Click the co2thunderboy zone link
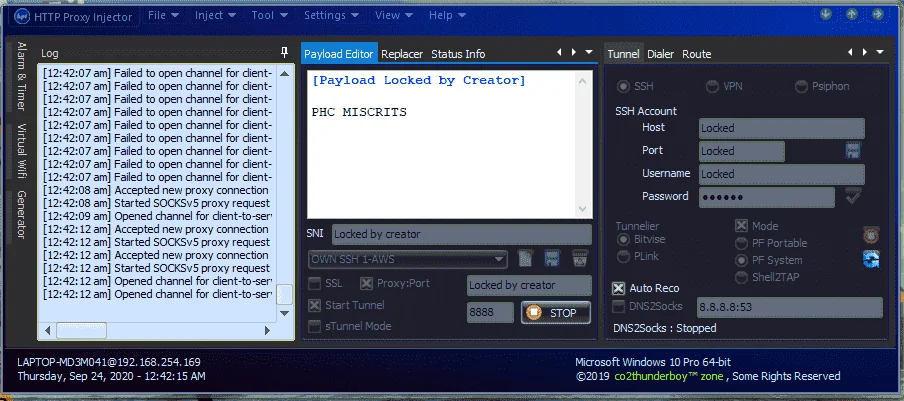Screen dimensions: 904x401 point(669,376)
